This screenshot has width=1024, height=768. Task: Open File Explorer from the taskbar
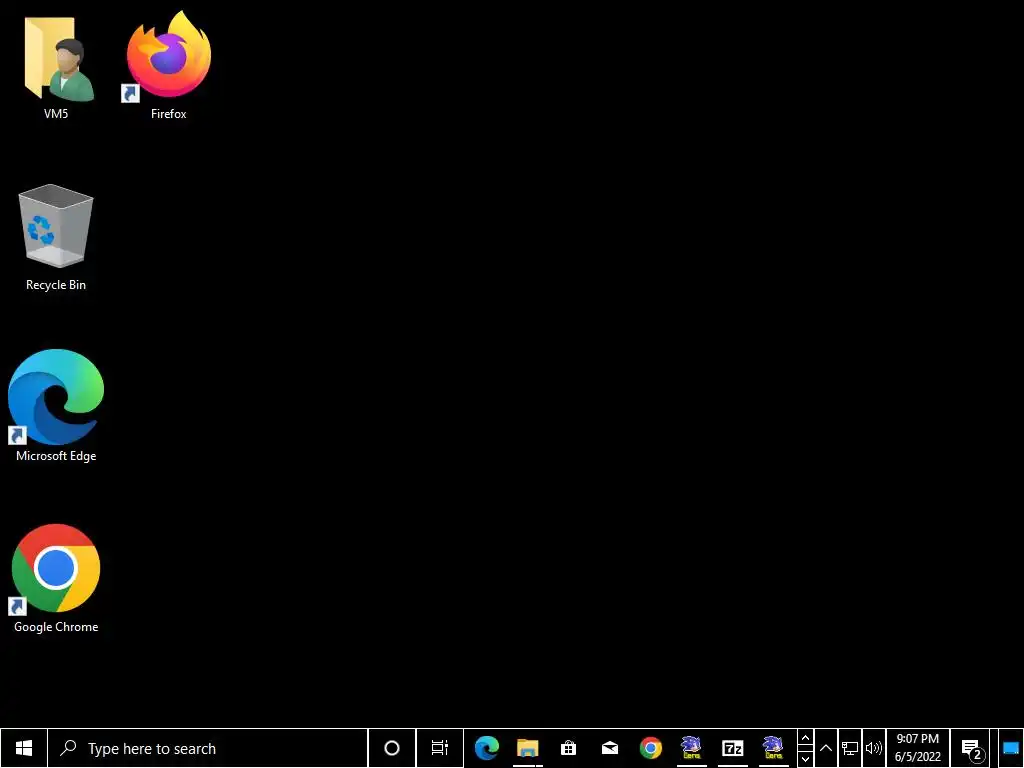pos(528,748)
